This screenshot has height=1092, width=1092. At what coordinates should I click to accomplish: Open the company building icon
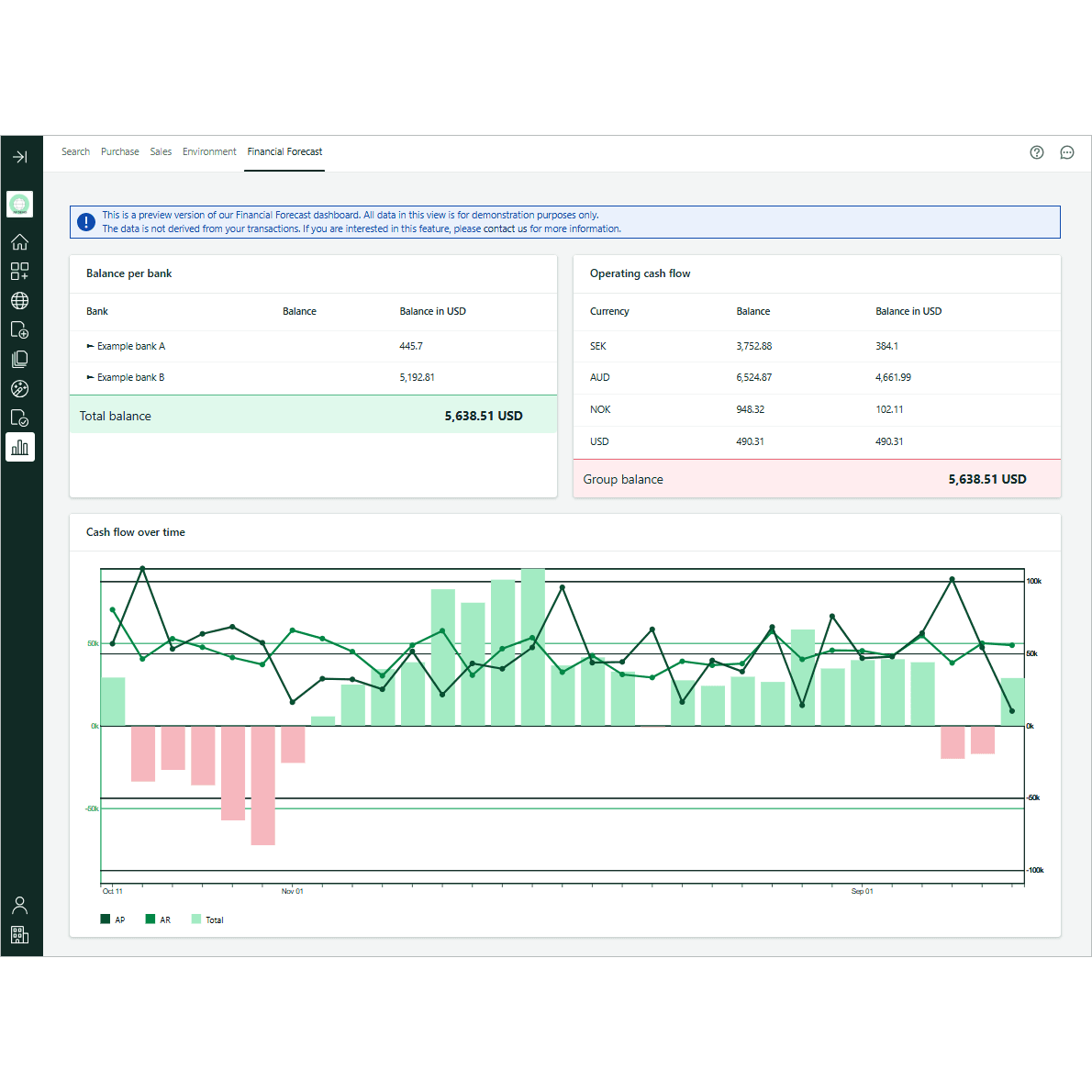click(x=20, y=935)
